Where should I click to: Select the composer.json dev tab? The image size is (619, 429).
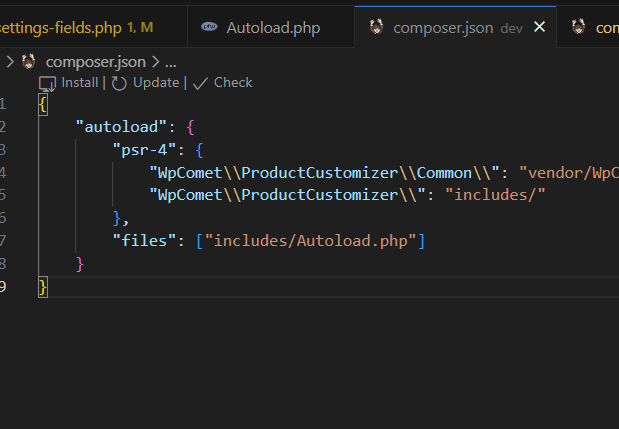click(443, 28)
